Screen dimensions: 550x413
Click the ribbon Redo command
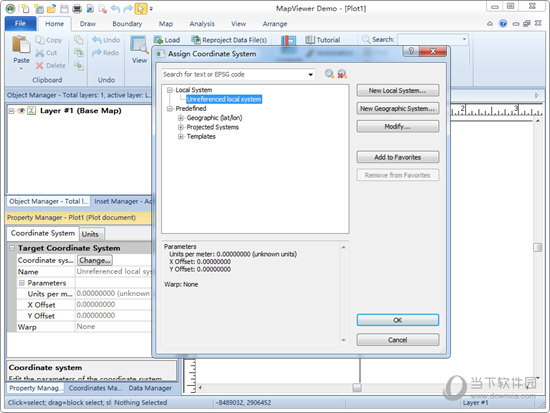106,53
